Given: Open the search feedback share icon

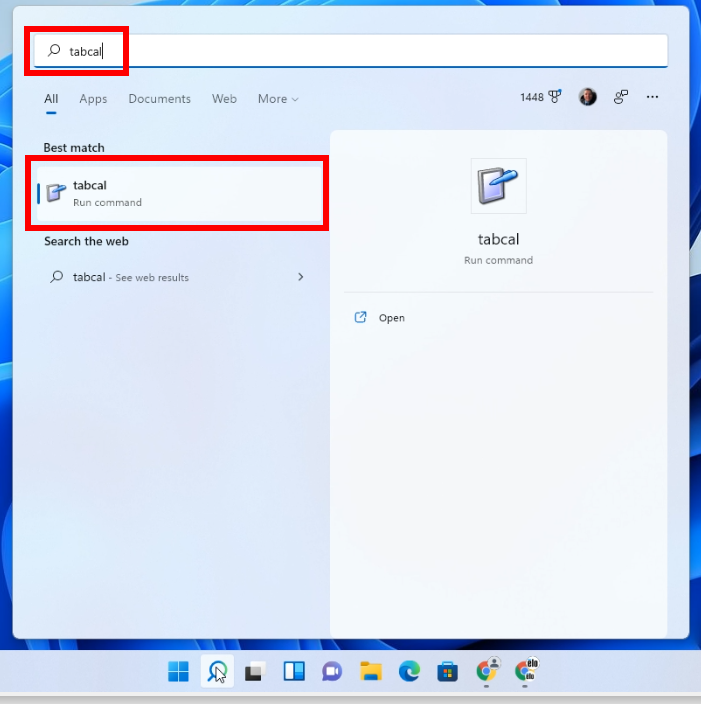Looking at the screenshot, I should [621, 97].
